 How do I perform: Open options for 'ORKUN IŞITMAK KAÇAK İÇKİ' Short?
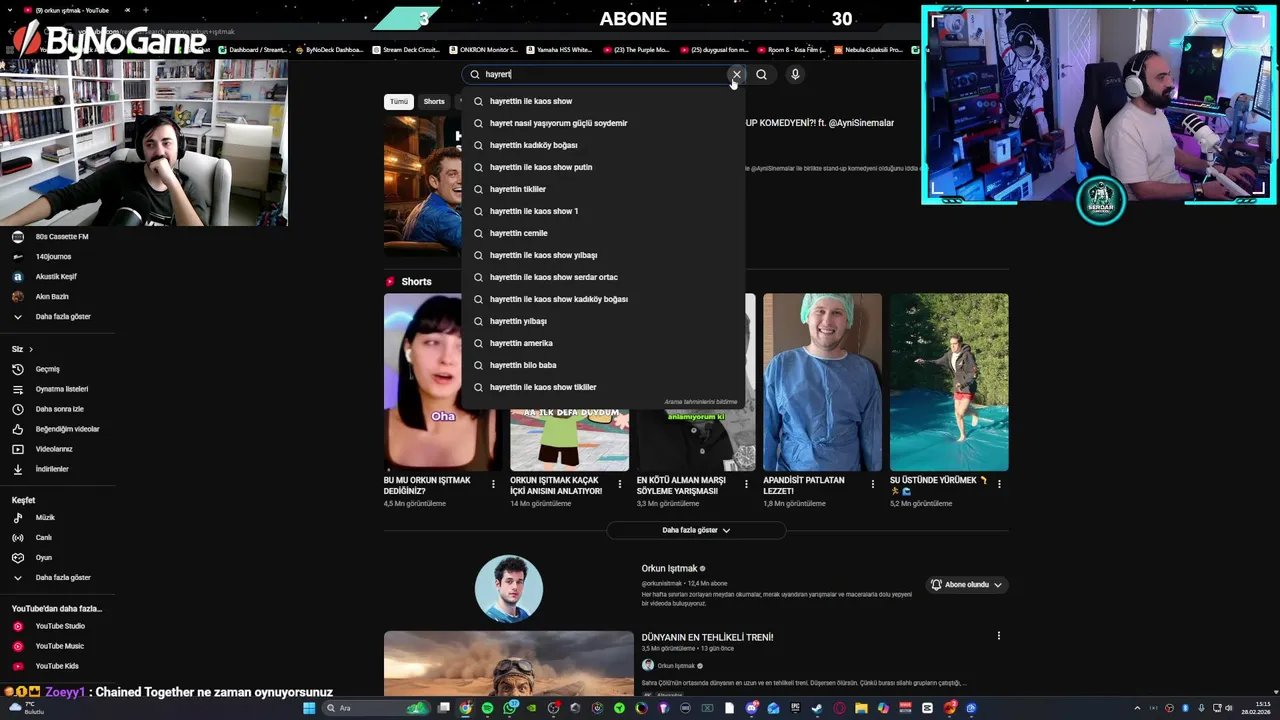(x=619, y=484)
